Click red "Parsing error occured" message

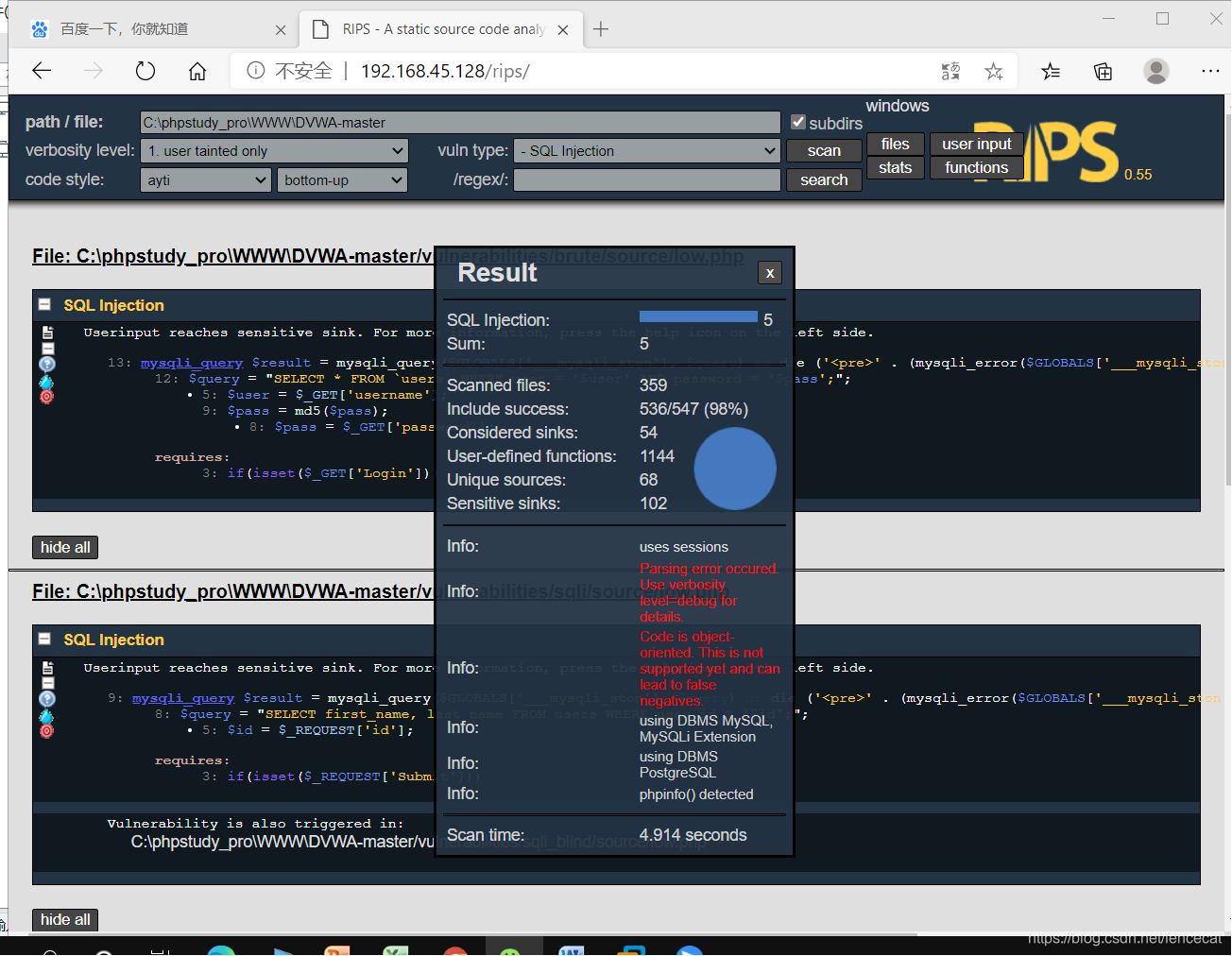click(709, 592)
